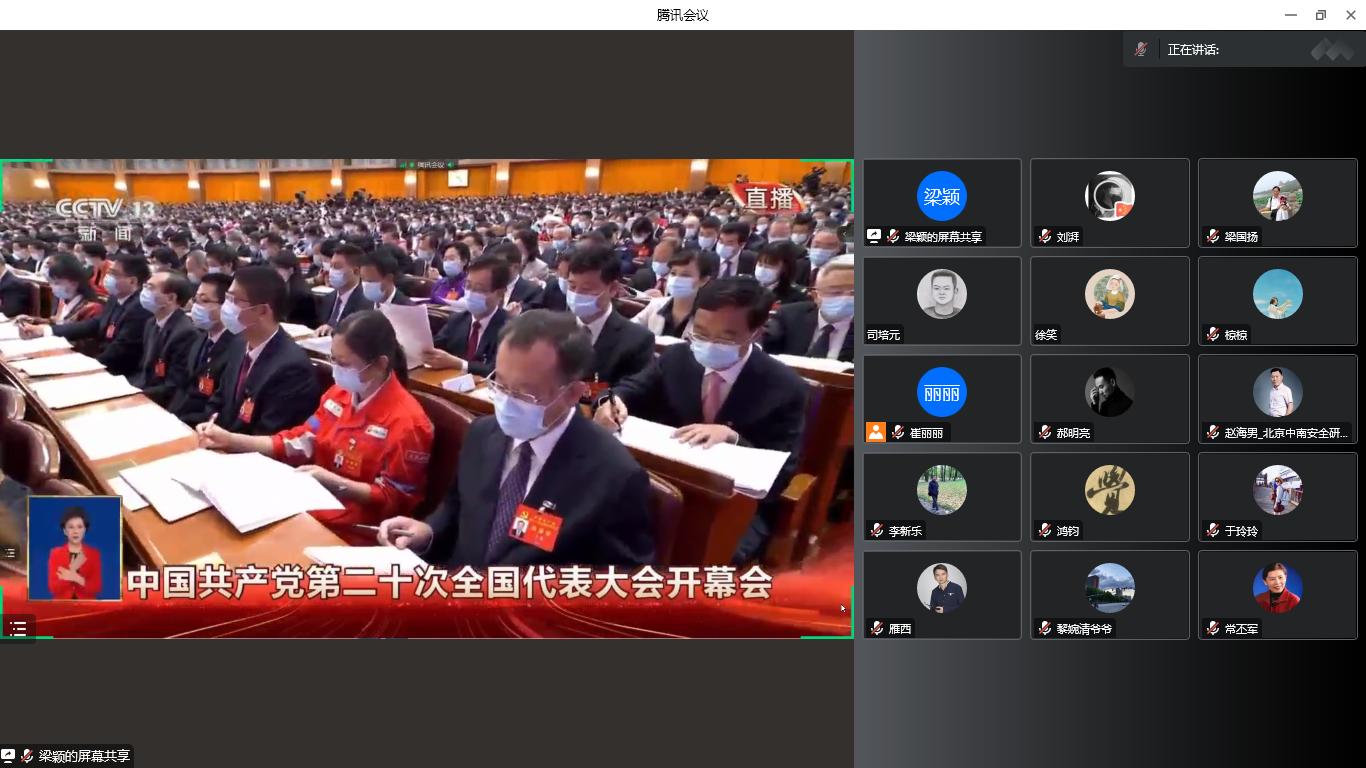Click the shared CCTV broadcast video area
This screenshot has height=768, width=1366.
(x=426, y=398)
